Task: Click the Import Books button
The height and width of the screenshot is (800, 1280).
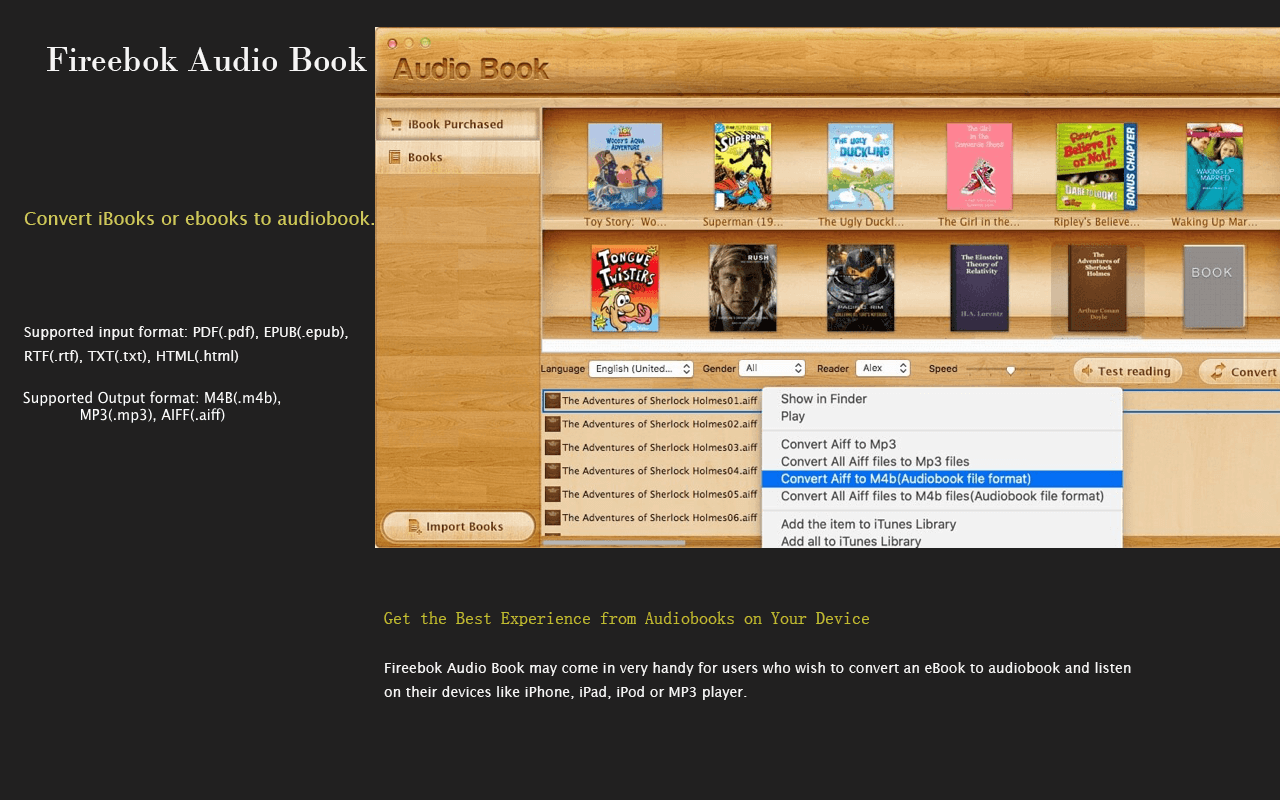Action: (458, 527)
